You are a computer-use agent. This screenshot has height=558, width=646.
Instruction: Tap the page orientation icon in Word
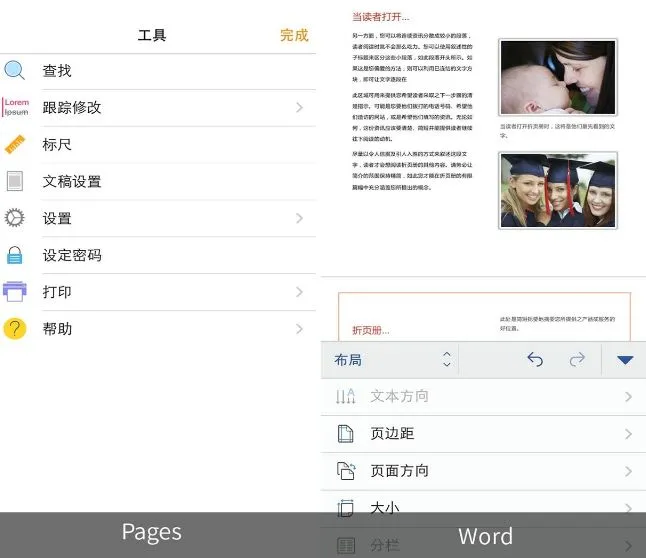(346, 471)
